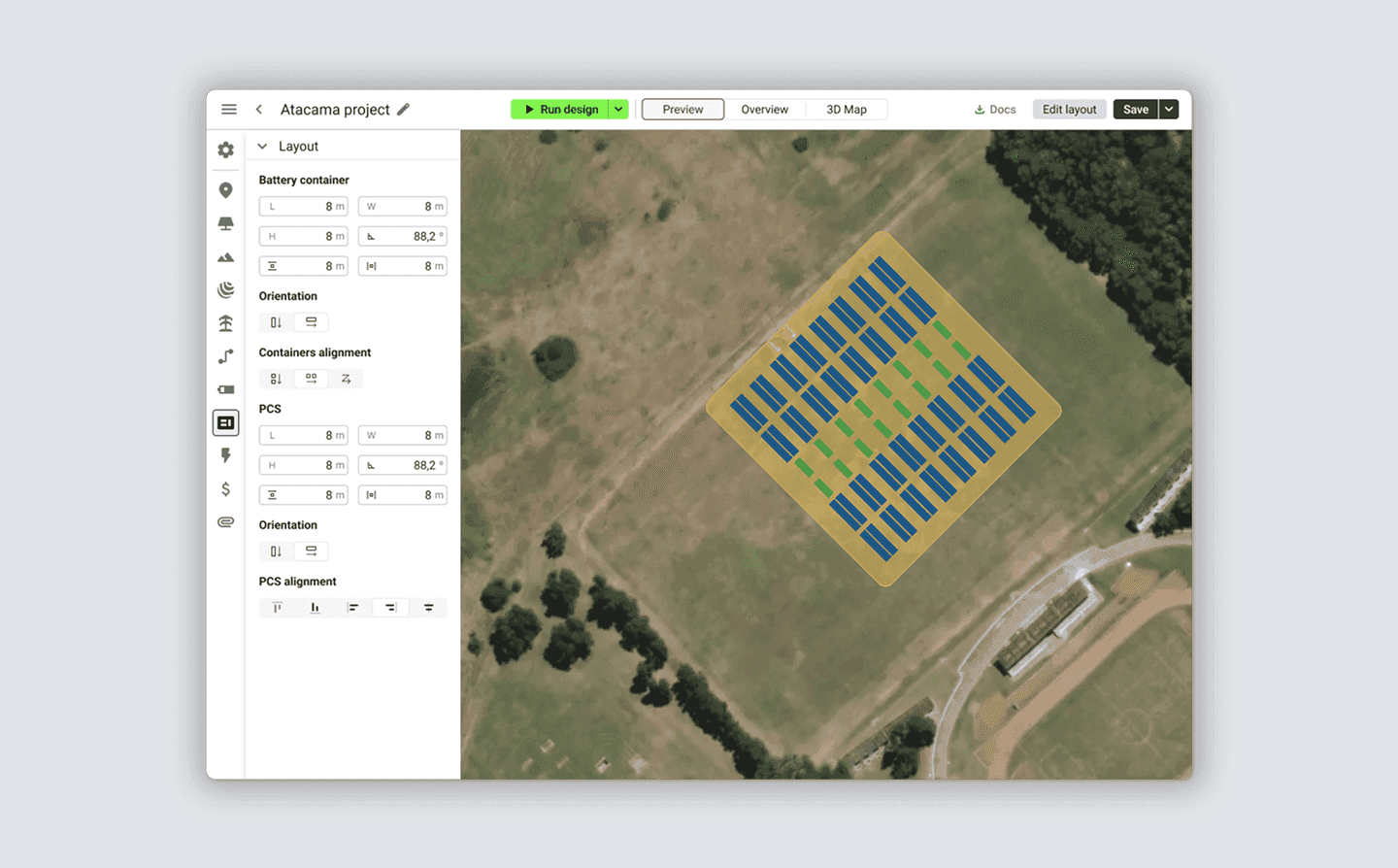Set battery container orientation to vertical

click(x=277, y=322)
